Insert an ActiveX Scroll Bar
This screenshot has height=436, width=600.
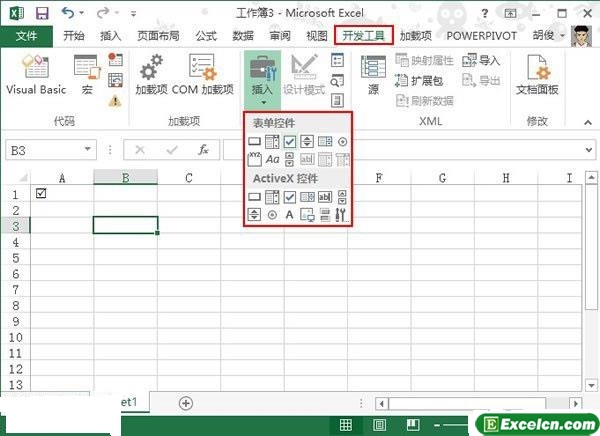(342, 197)
